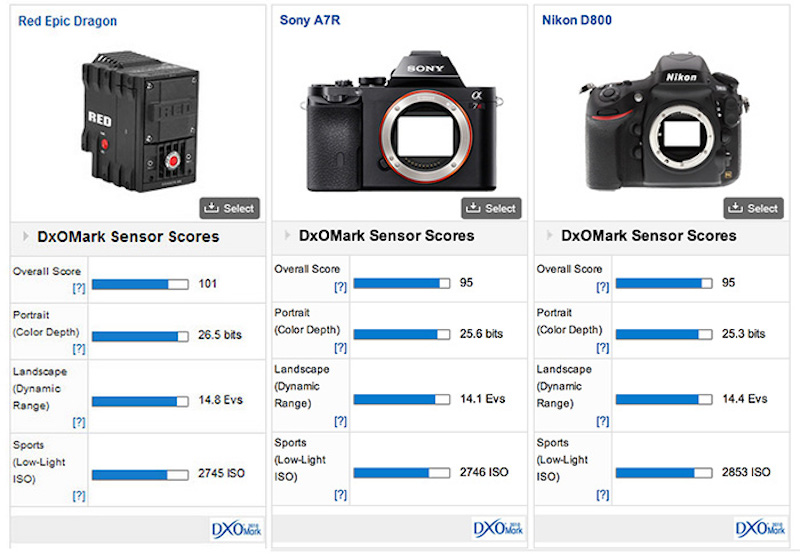Click the 2746 ISO value
Viewport: 800px width, 554px height.
click(x=484, y=472)
